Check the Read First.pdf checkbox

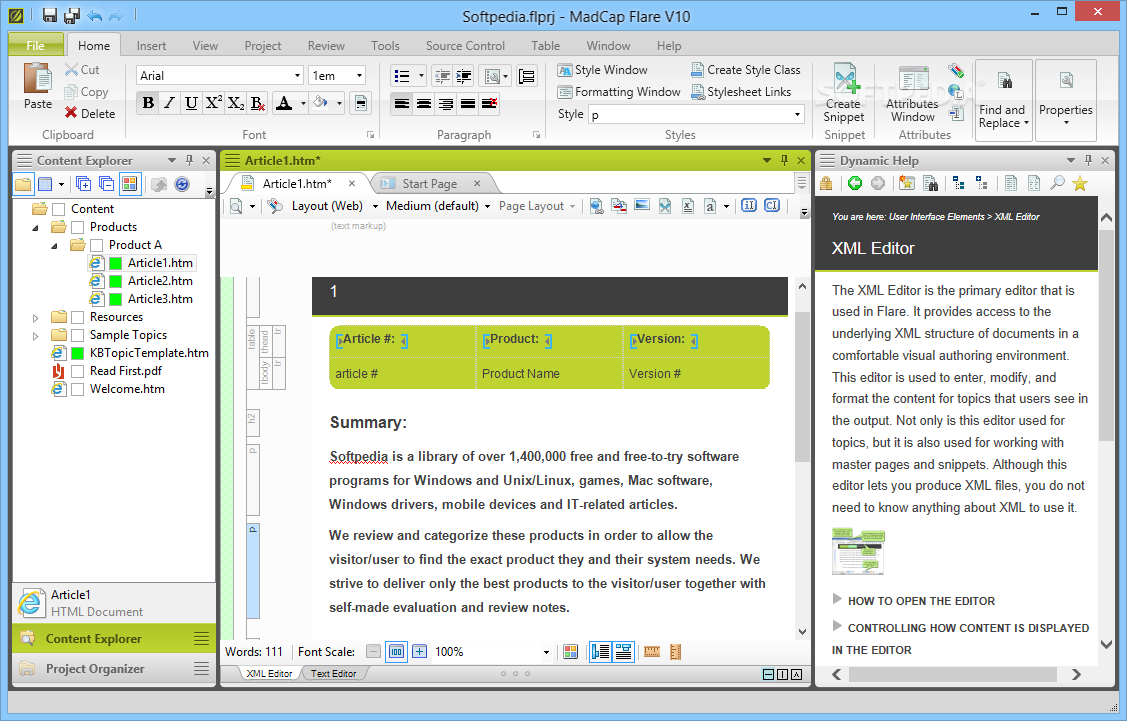(78, 371)
